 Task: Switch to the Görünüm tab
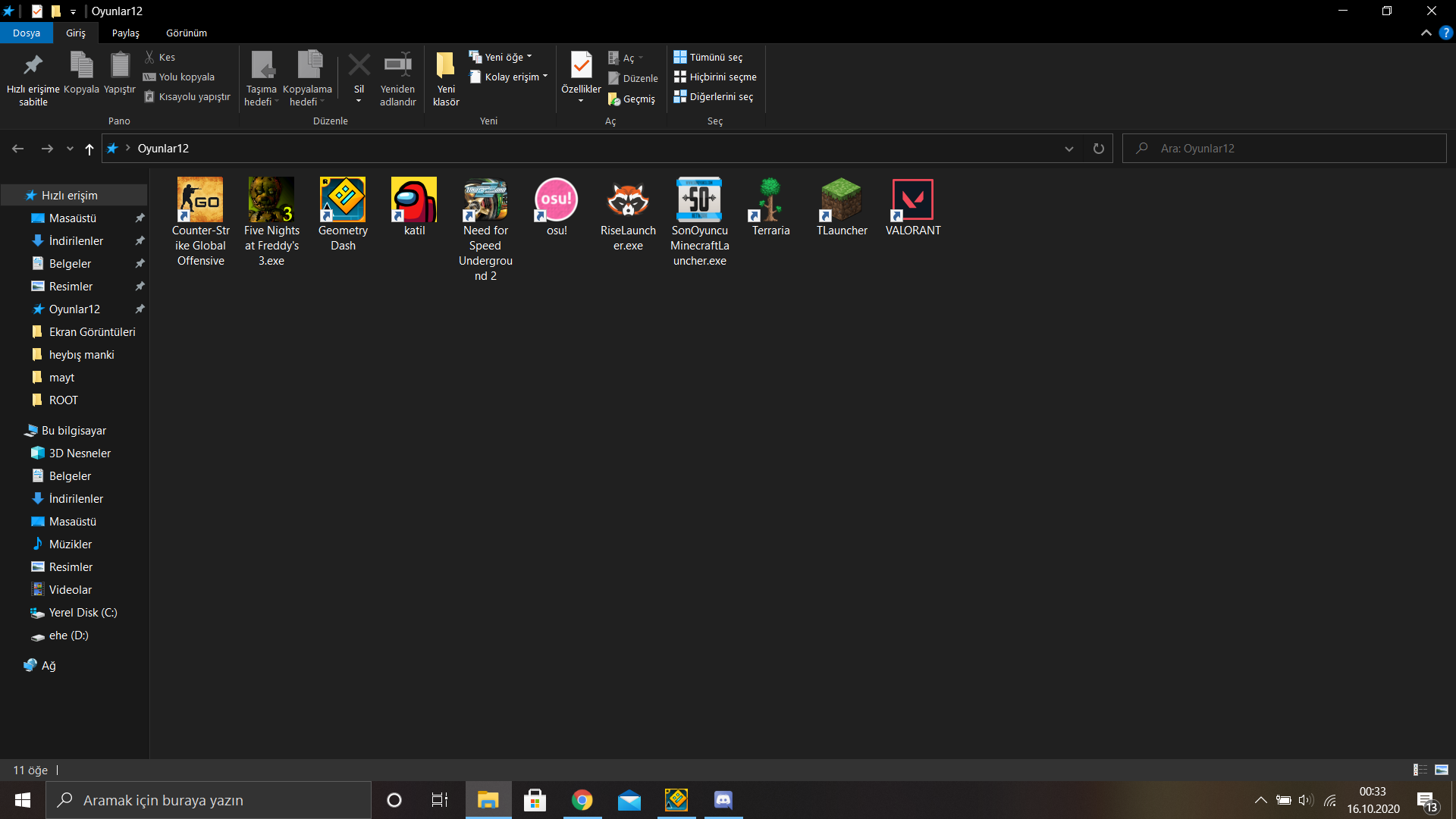(187, 33)
